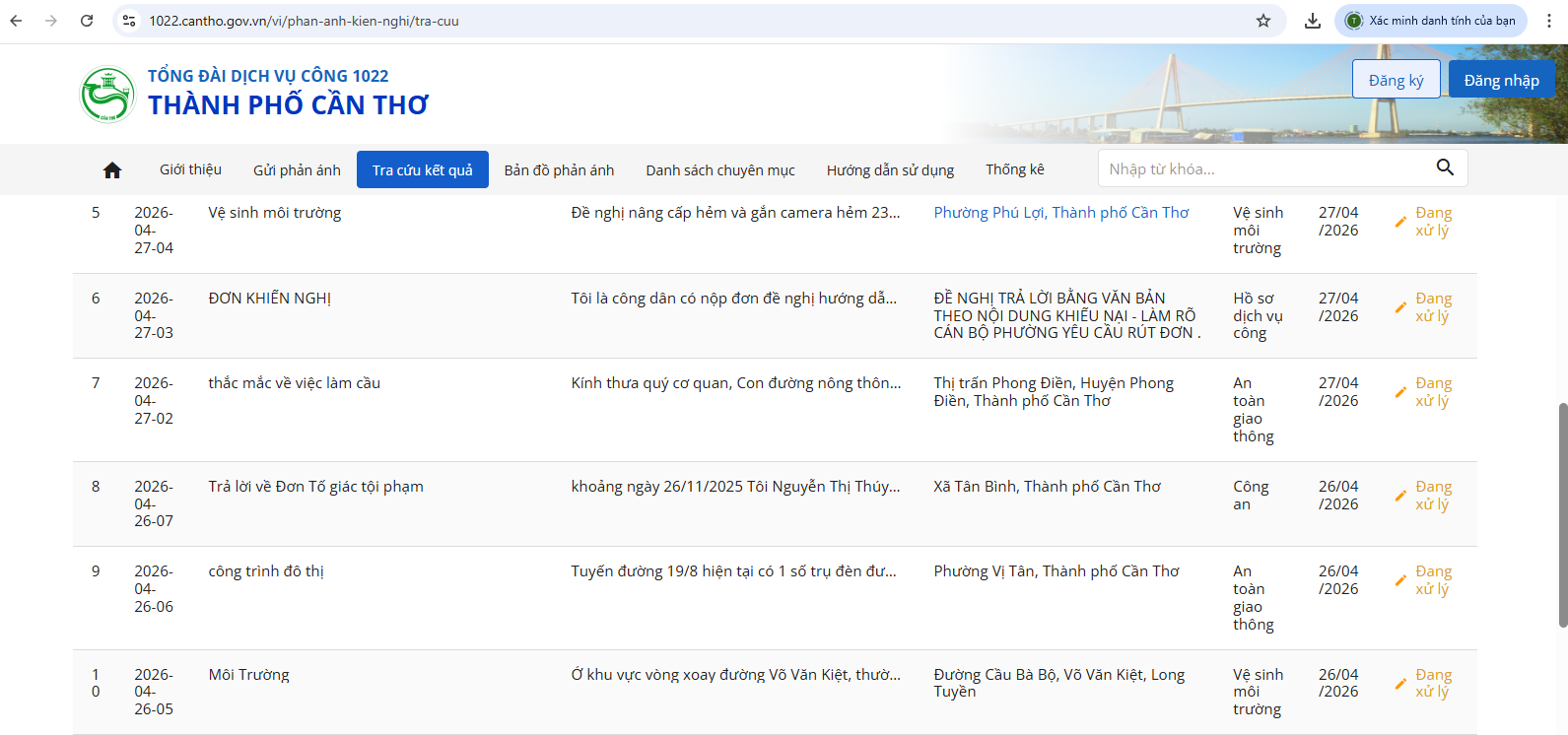Click the title ĐƠN KHIẾN NGHỊ
The image size is (1568, 735).
[270, 299]
